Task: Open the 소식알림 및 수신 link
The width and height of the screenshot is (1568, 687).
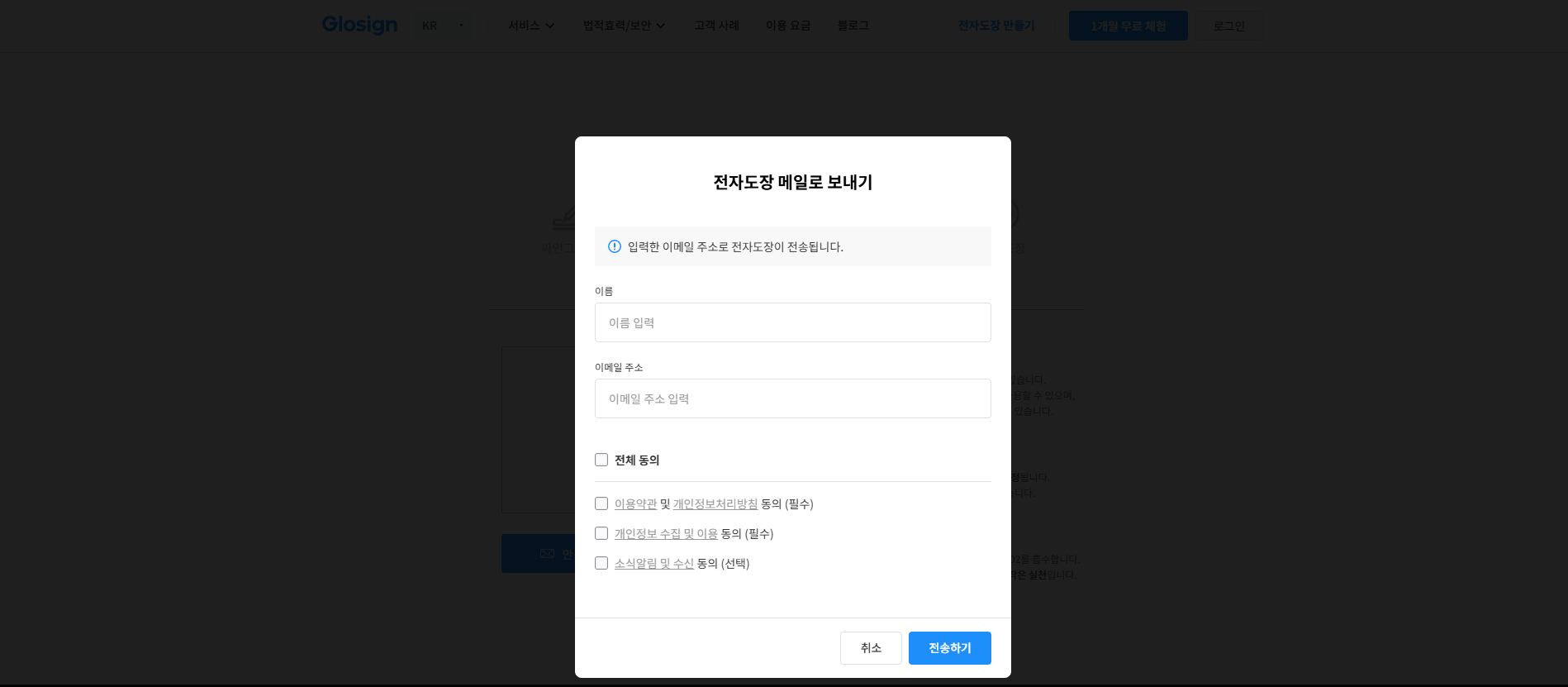Action: click(654, 564)
